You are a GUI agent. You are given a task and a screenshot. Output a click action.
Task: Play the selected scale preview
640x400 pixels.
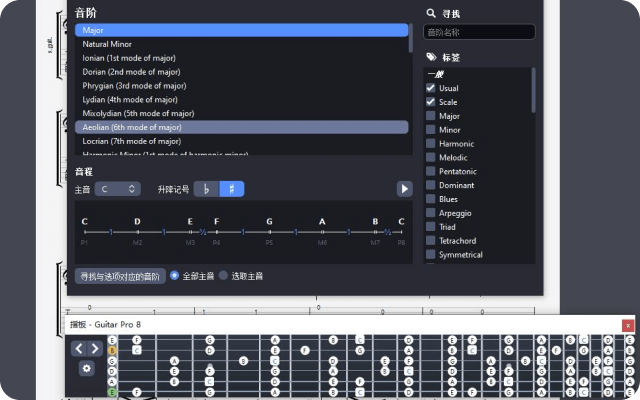point(404,189)
